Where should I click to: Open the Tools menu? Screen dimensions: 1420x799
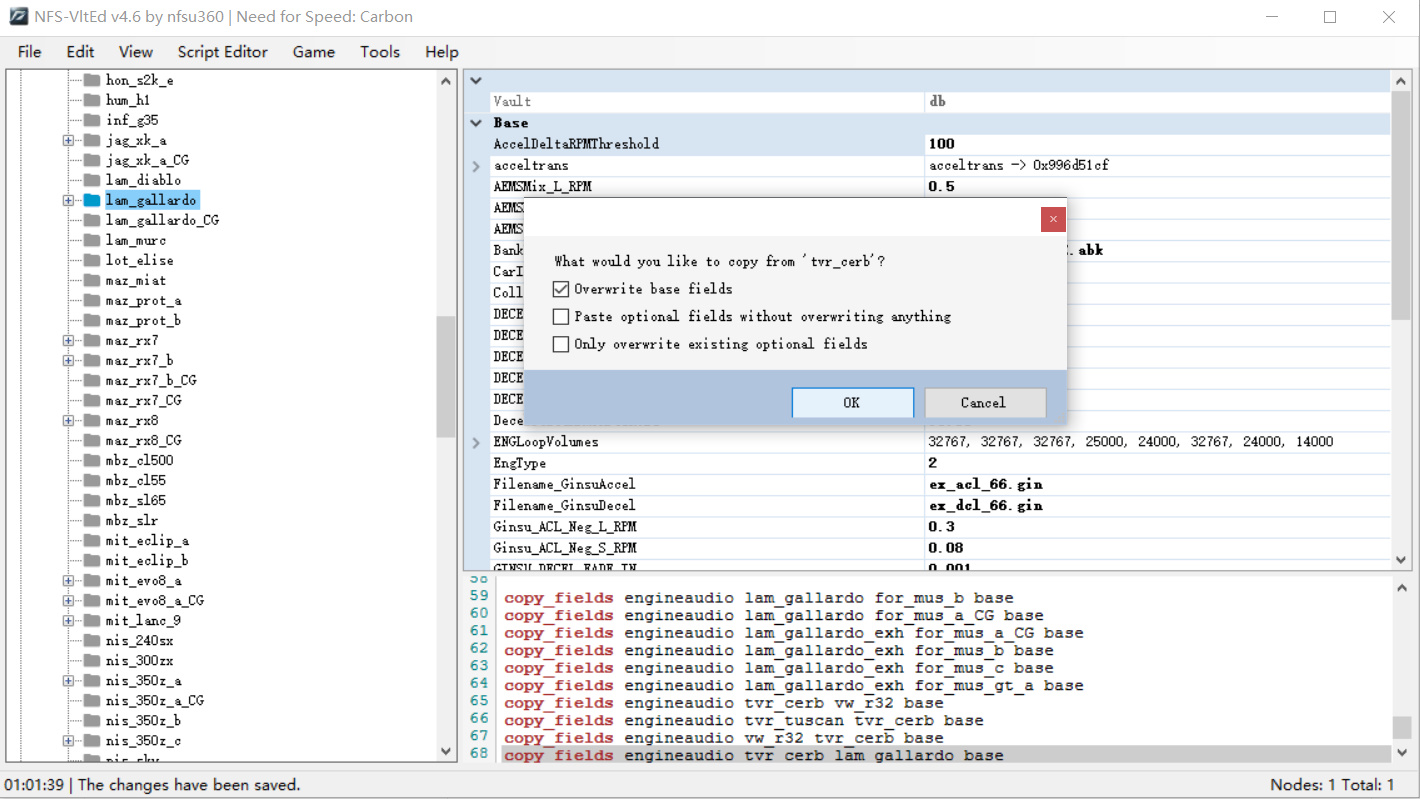380,52
